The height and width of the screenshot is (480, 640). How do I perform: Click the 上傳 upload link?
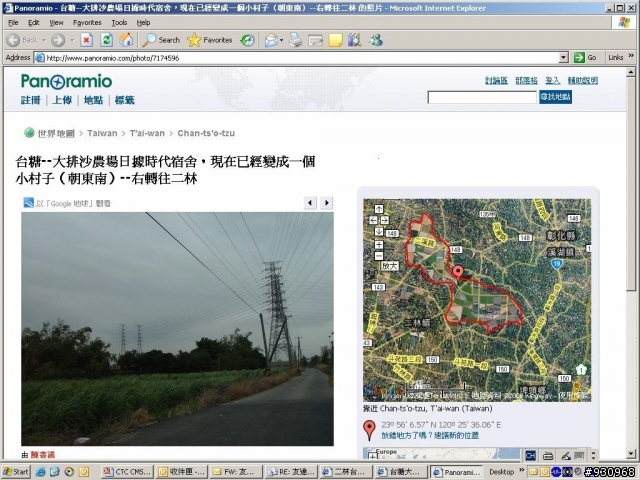tap(62, 100)
